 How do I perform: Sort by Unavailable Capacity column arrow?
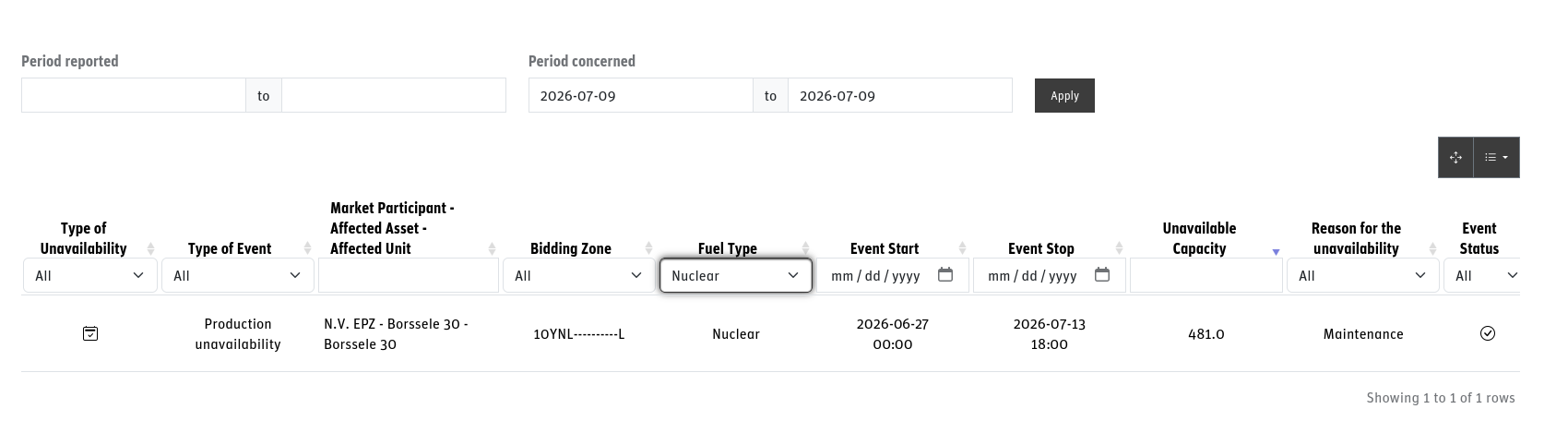(x=1276, y=249)
